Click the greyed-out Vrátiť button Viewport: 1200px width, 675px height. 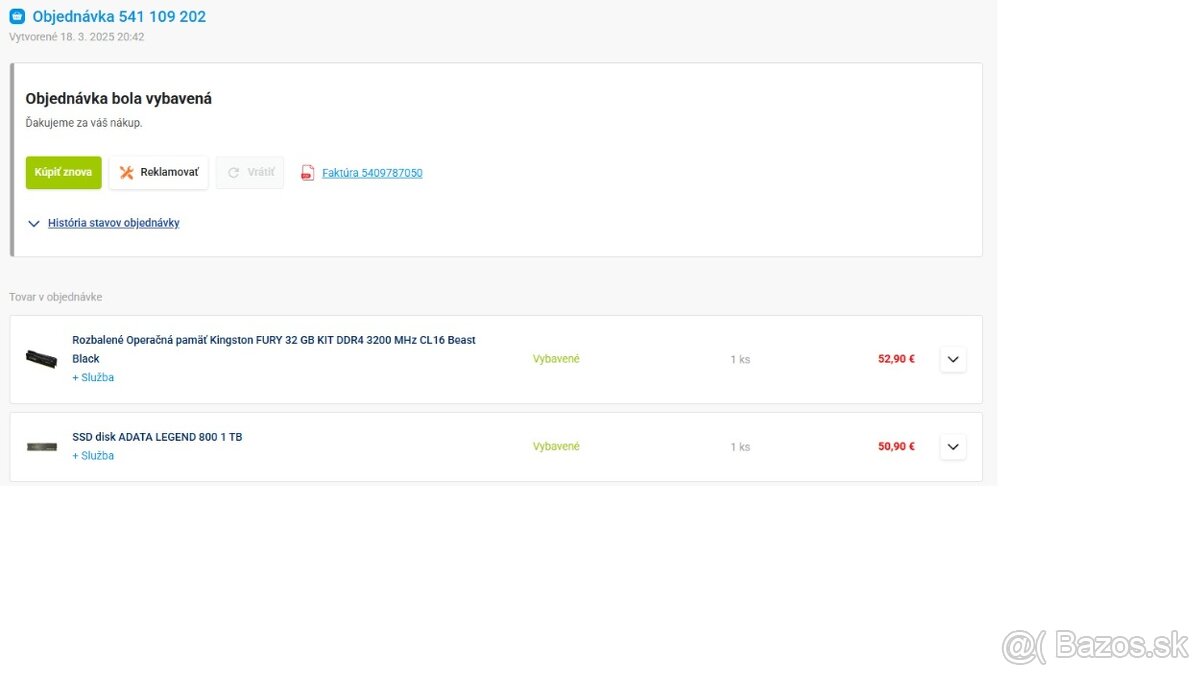pyautogui.click(x=250, y=172)
